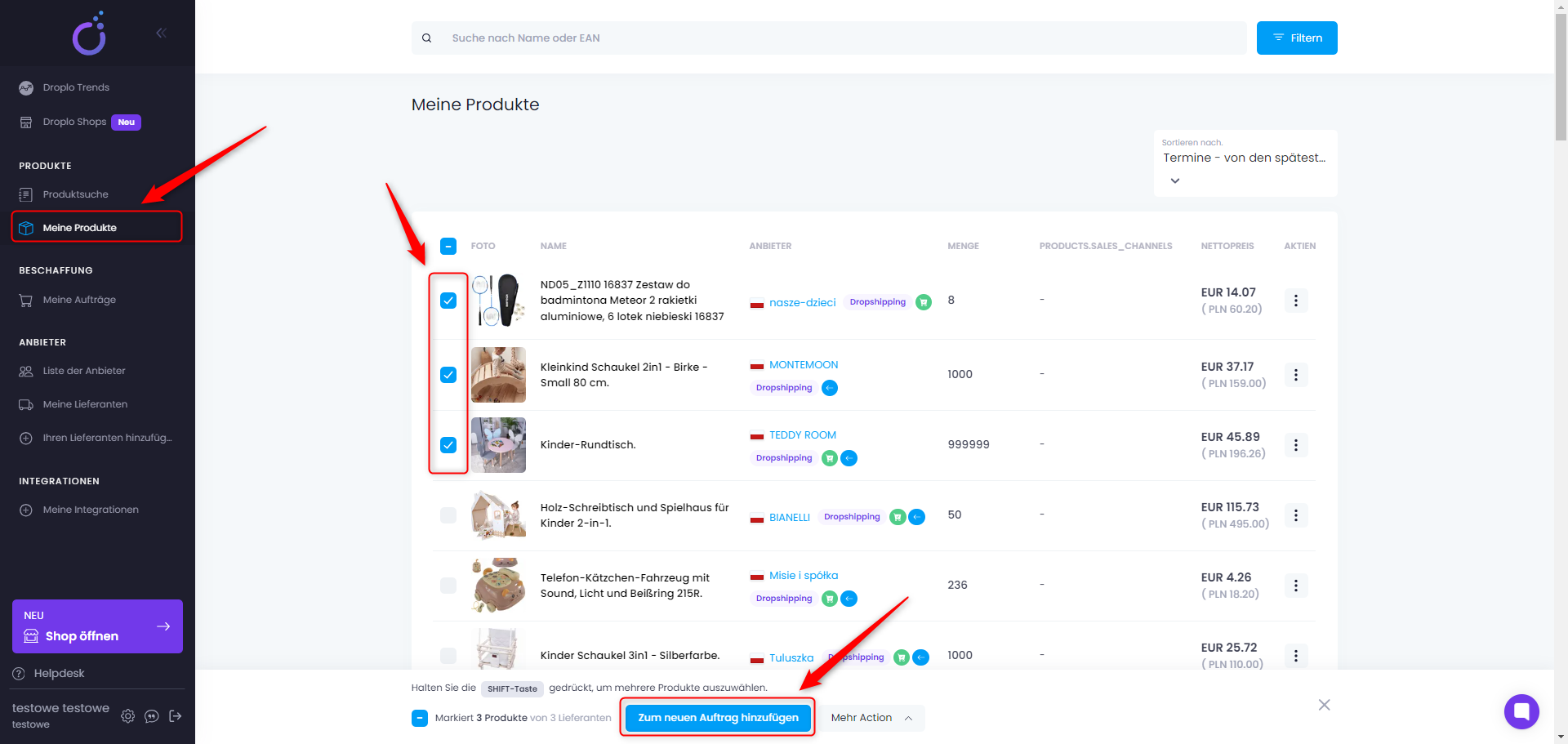1568x744 pixels.
Task: Click the Shop öffnen banner
Action: tap(97, 626)
